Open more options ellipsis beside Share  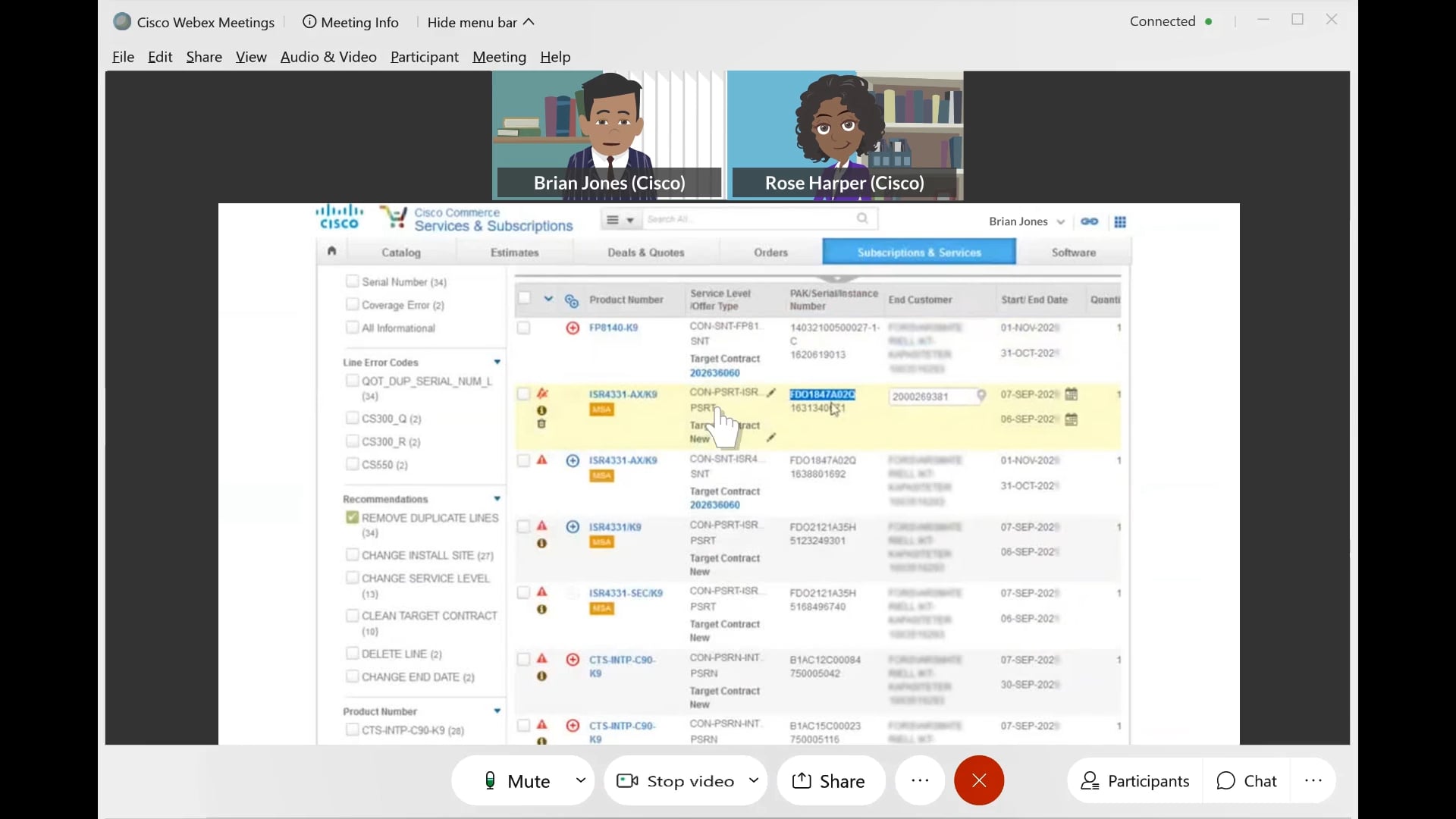[920, 780]
